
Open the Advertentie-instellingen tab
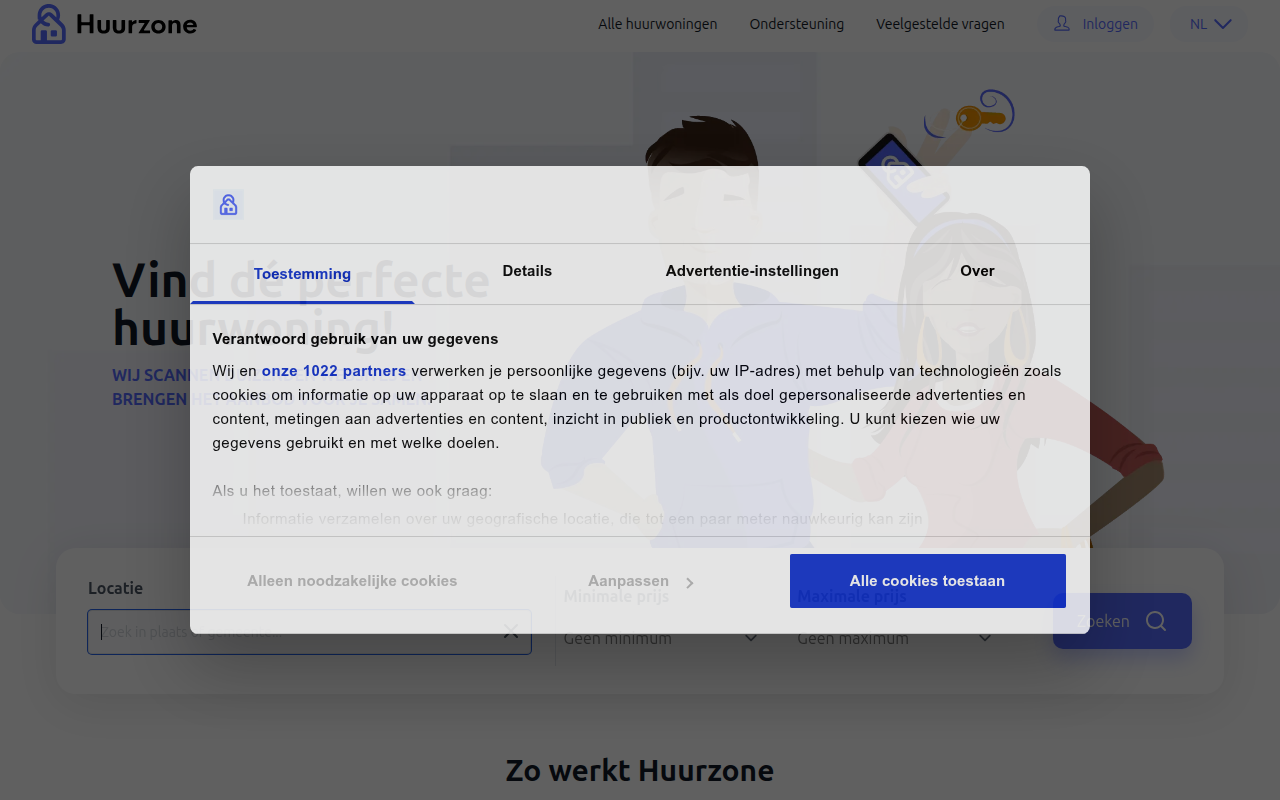752,271
